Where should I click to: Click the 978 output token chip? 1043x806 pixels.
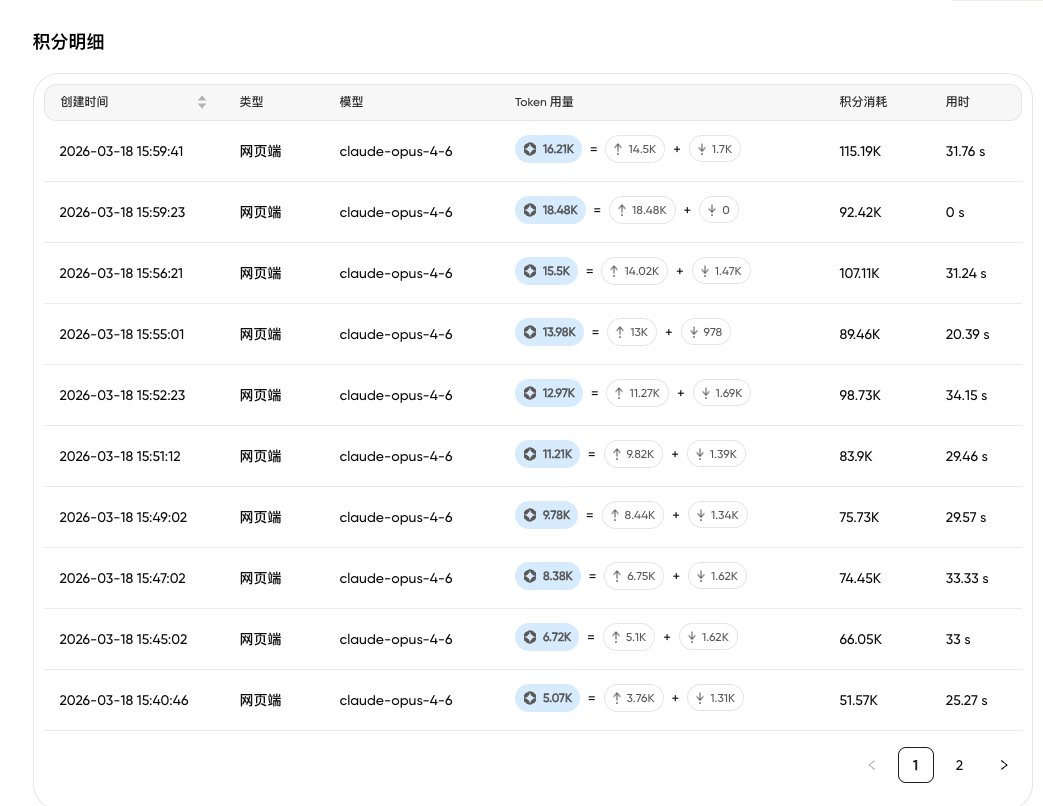[x=706, y=332]
